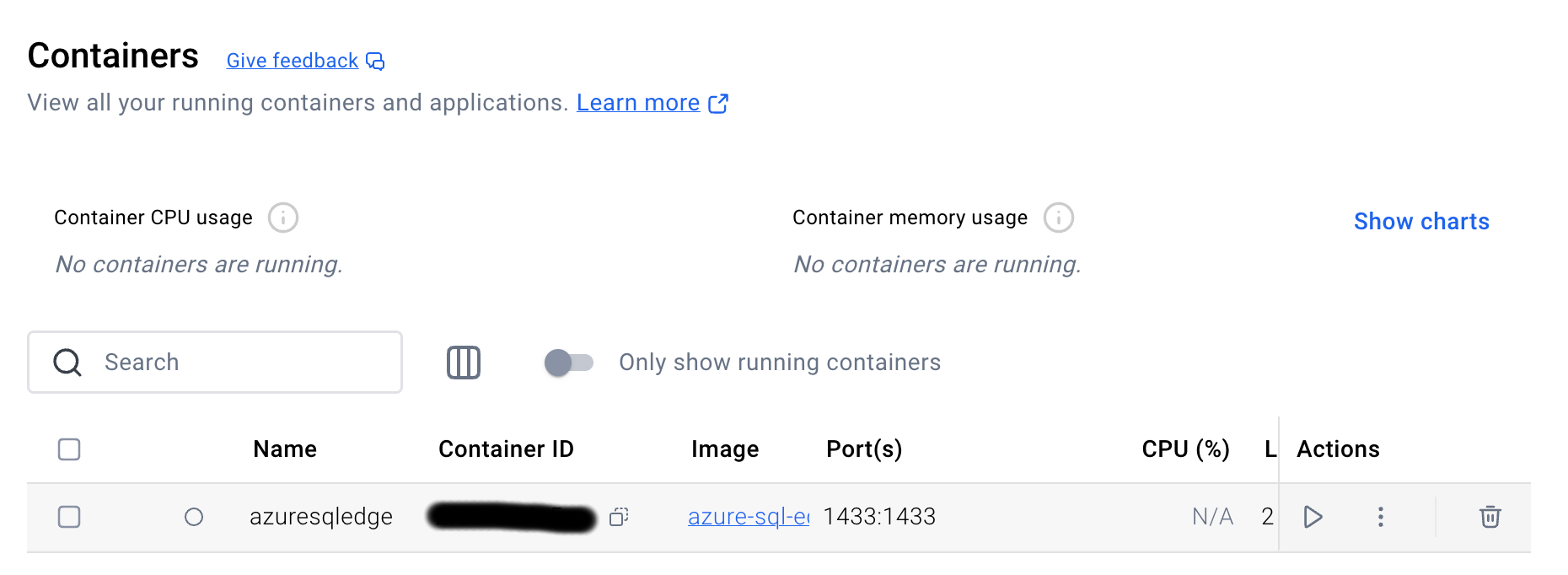The height and width of the screenshot is (575, 1568).
Task: Click into the Search containers field
Action: pyautogui.click(x=215, y=363)
